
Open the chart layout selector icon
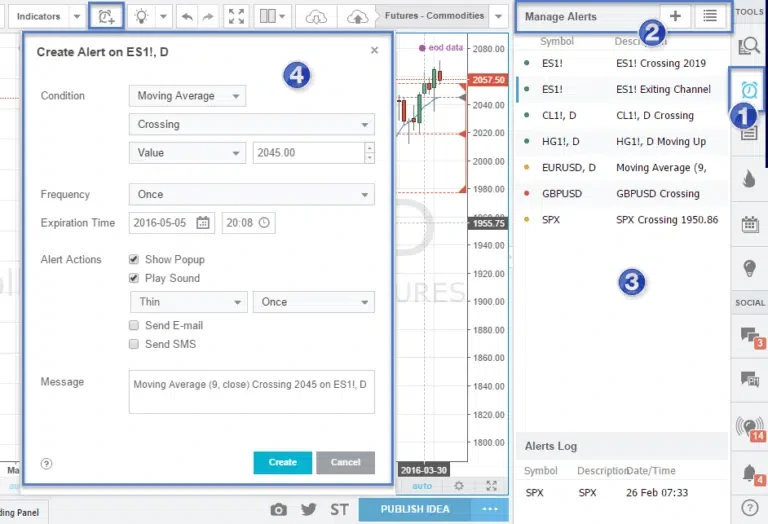coord(272,17)
